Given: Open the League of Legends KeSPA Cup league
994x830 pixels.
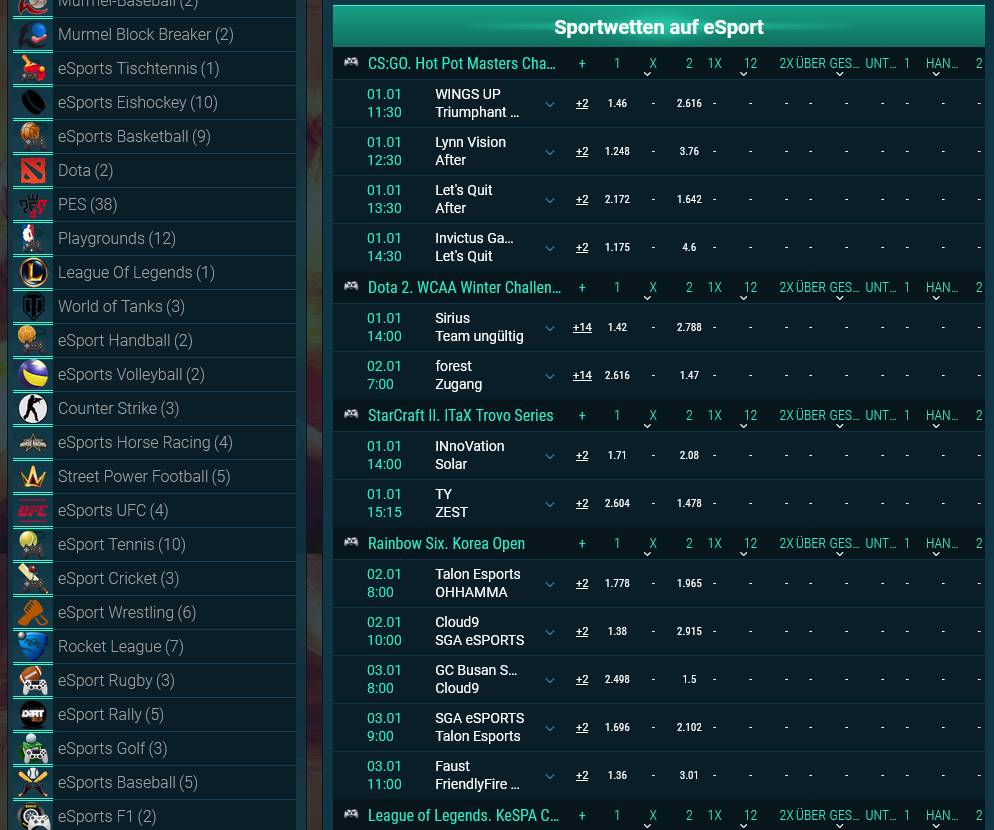Looking at the screenshot, I should tap(463, 815).
